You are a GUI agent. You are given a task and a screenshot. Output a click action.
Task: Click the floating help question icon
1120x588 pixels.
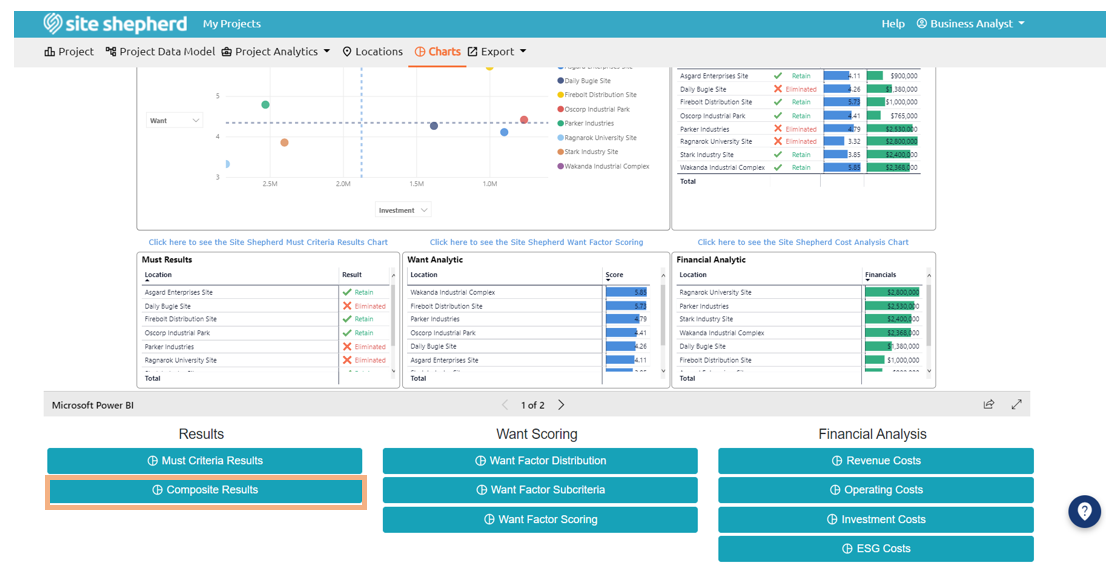point(1084,512)
